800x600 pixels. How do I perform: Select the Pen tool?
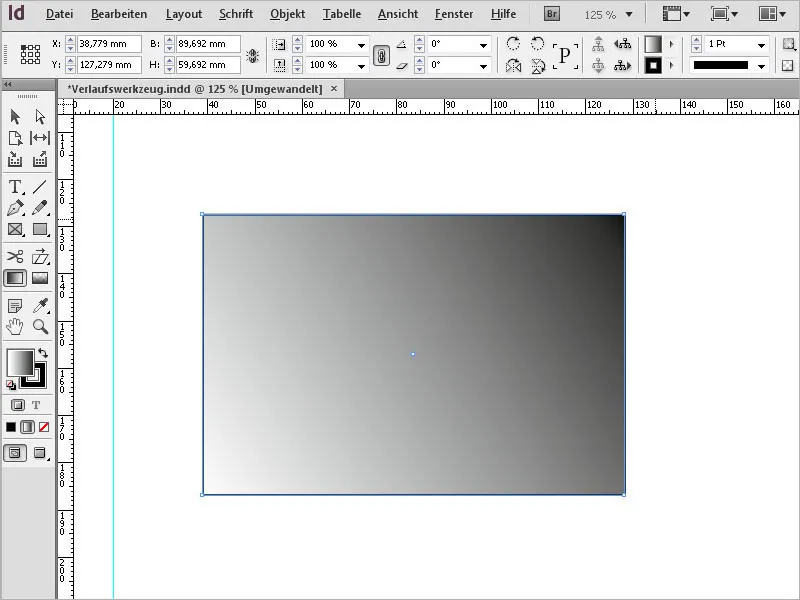tap(15, 208)
